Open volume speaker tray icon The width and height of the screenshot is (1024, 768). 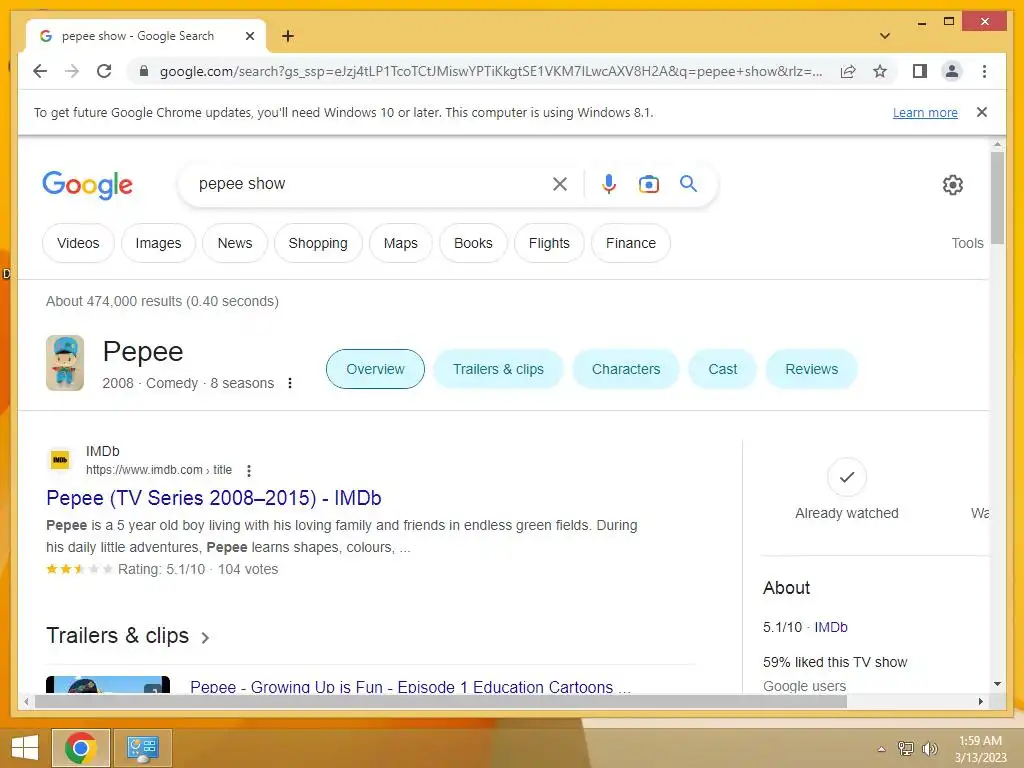[x=929, y=748]
